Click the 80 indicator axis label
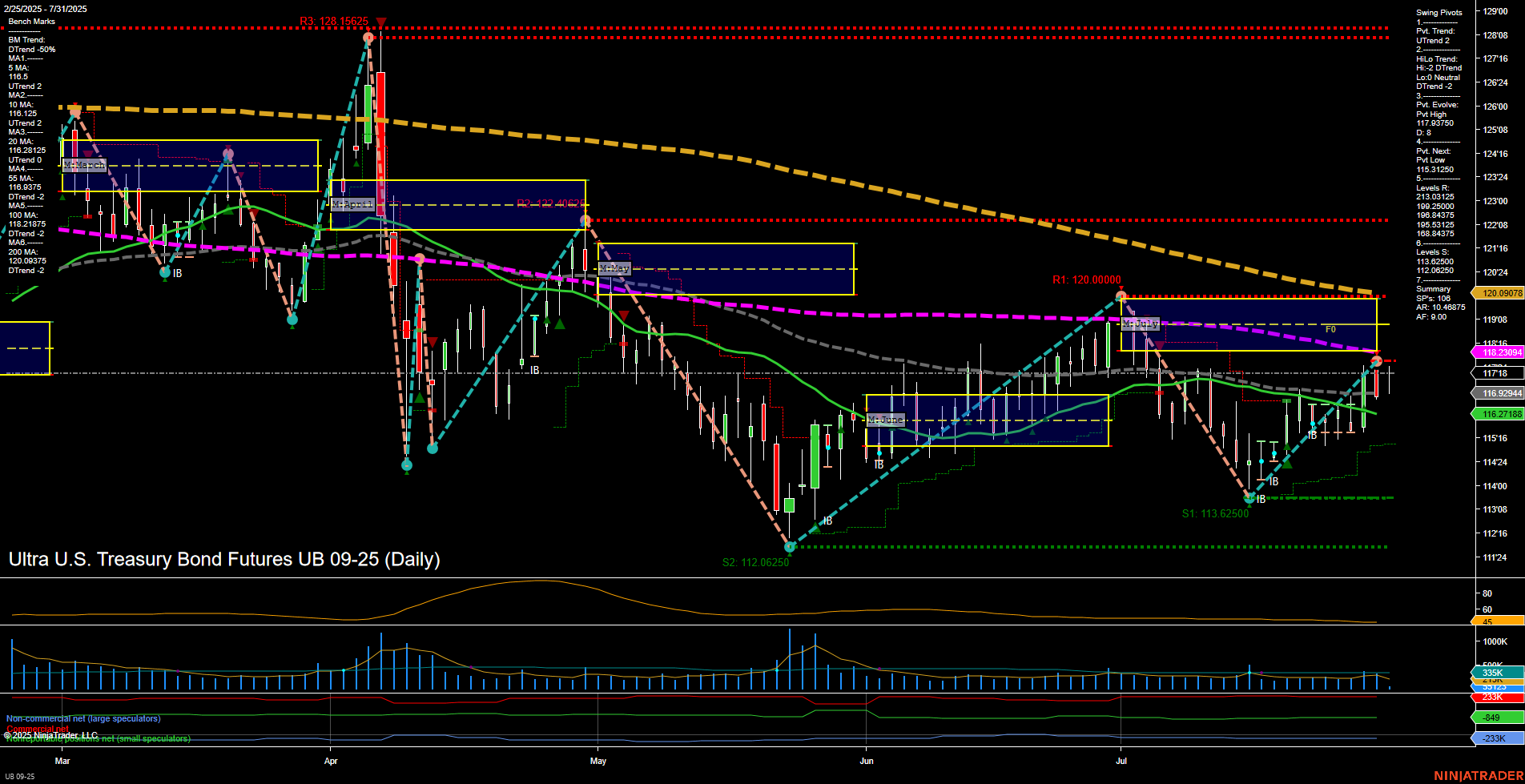Image resolution: width=1525 pixels, height=784 pixels. 1487,594
